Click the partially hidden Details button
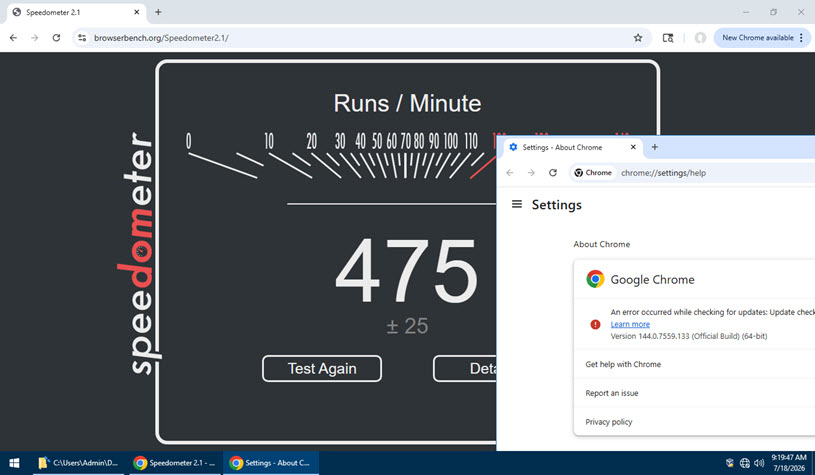 point(465,368)
